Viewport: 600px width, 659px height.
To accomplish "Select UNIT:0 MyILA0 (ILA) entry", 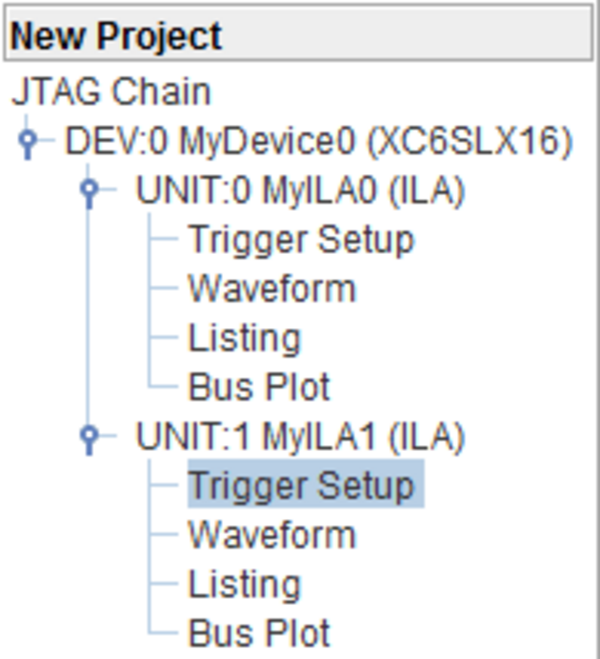I will (300, 190).
